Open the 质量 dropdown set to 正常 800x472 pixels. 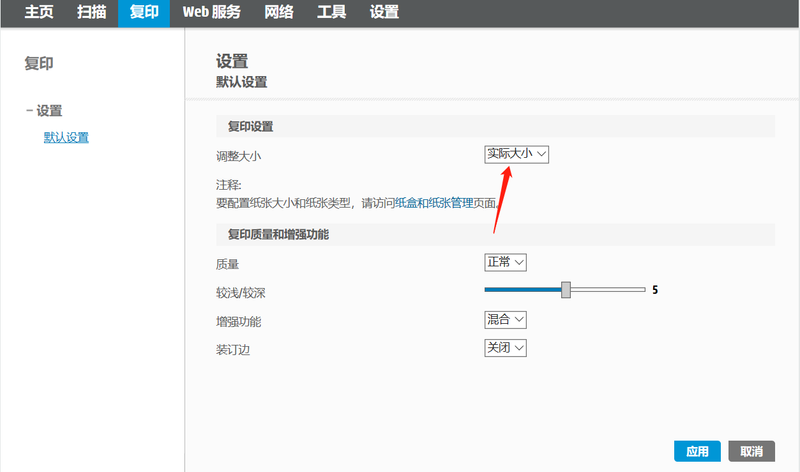(x=505, y=262)
